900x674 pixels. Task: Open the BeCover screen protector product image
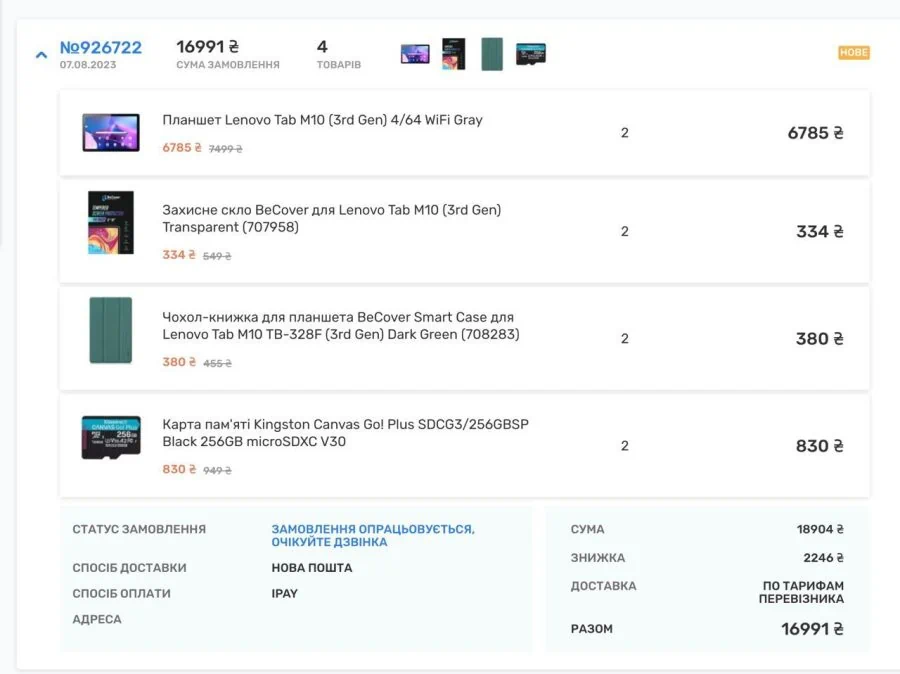(111, 223)
